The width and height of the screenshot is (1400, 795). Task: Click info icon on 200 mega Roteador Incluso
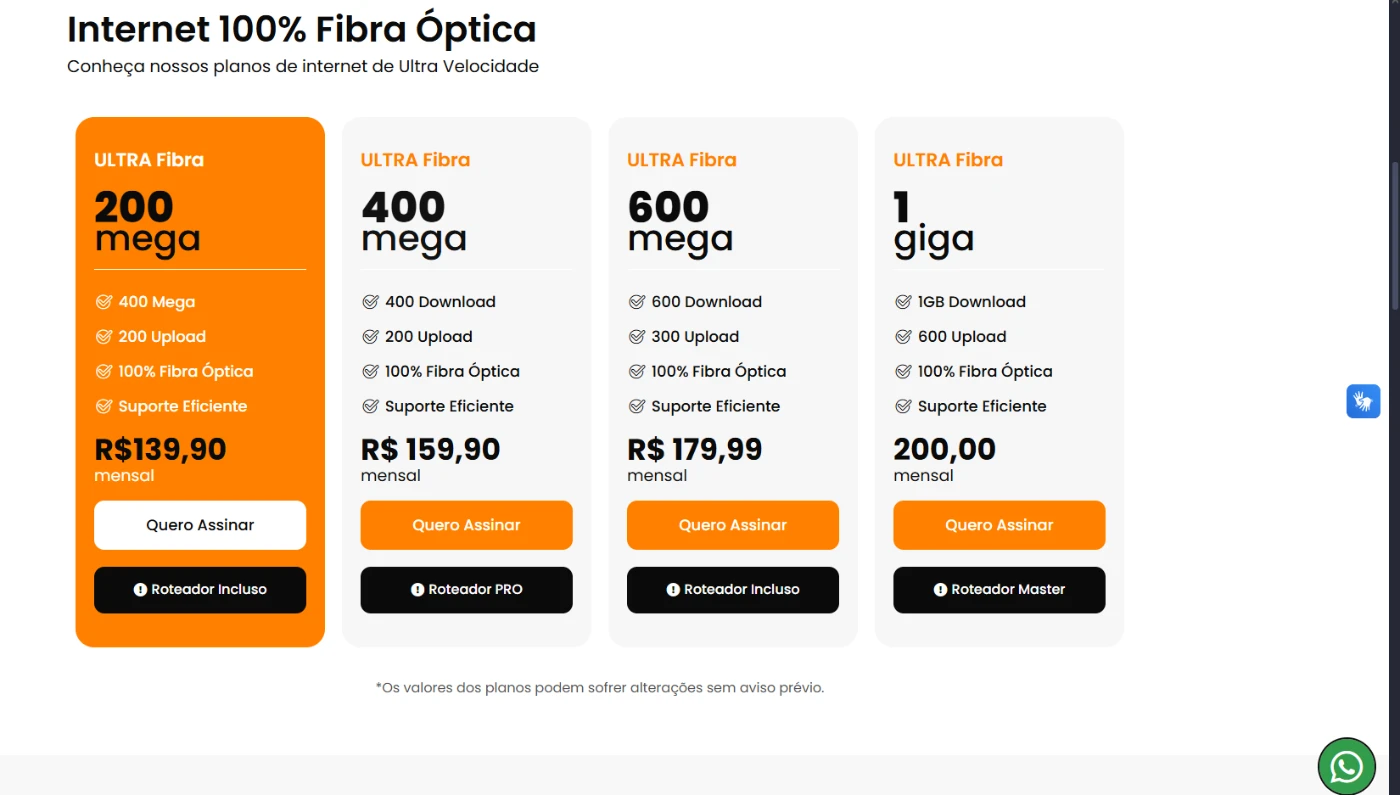[141, 590]
